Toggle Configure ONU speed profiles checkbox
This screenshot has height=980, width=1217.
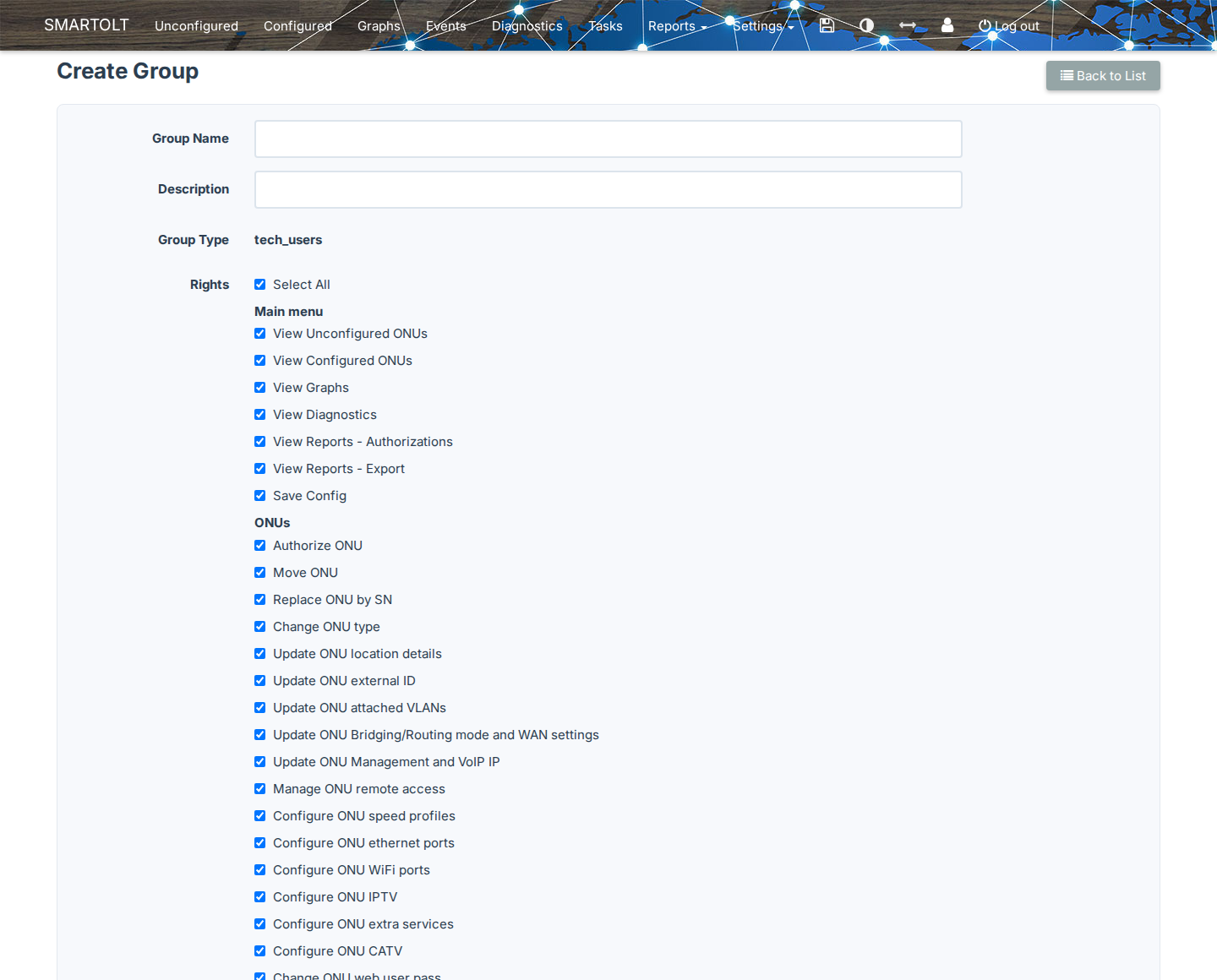pos(260,816)
